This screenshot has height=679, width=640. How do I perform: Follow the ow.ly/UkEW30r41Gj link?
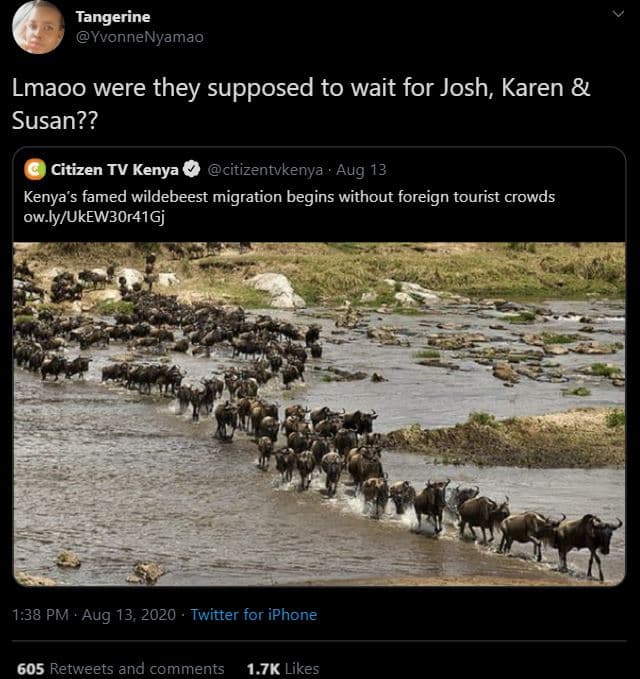tap(85, 217)
